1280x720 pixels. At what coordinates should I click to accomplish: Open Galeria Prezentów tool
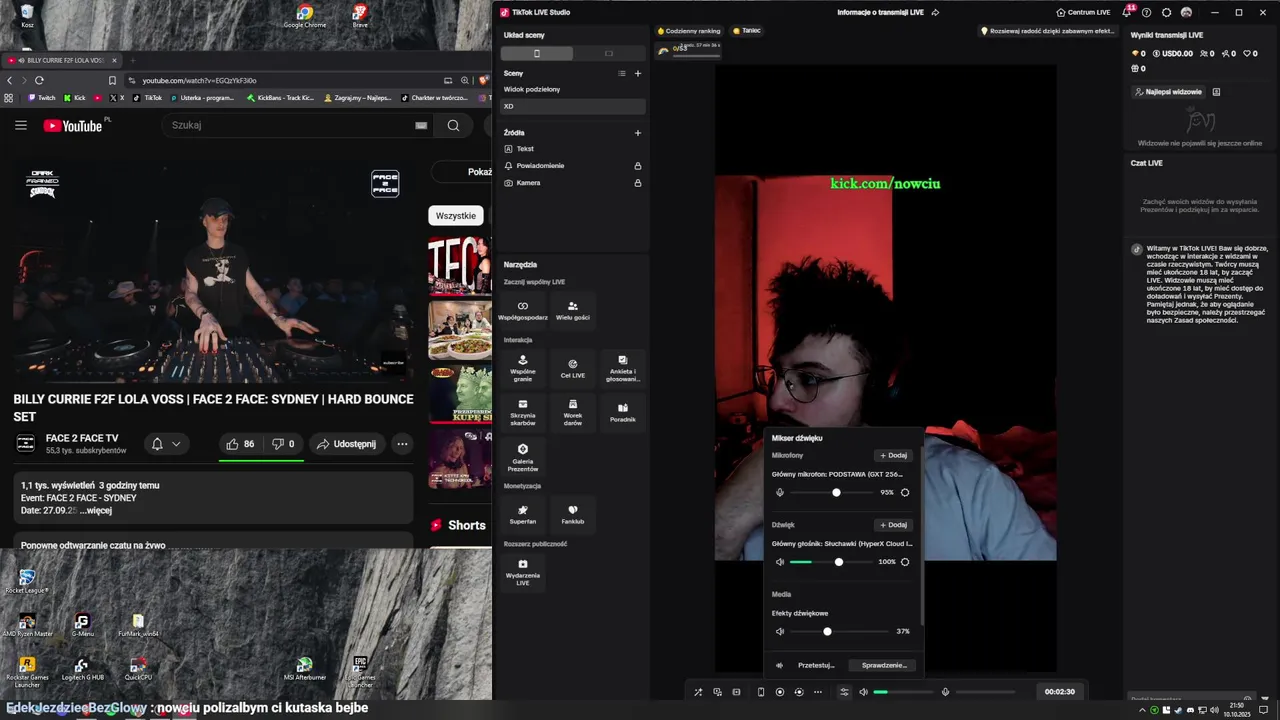pos(523,458)
